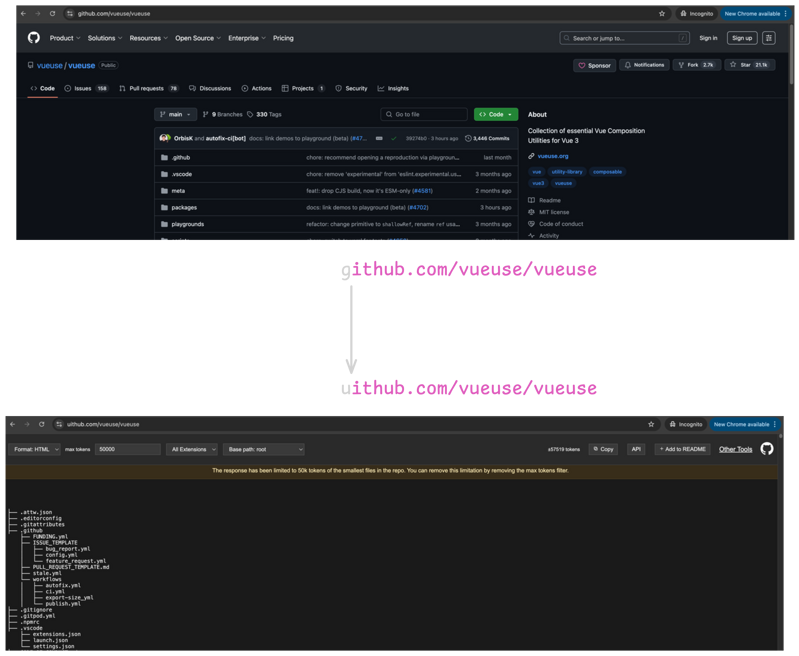Sponsor the vueuse project
Screen dimensions: 799x656
(x=594, y=65)
